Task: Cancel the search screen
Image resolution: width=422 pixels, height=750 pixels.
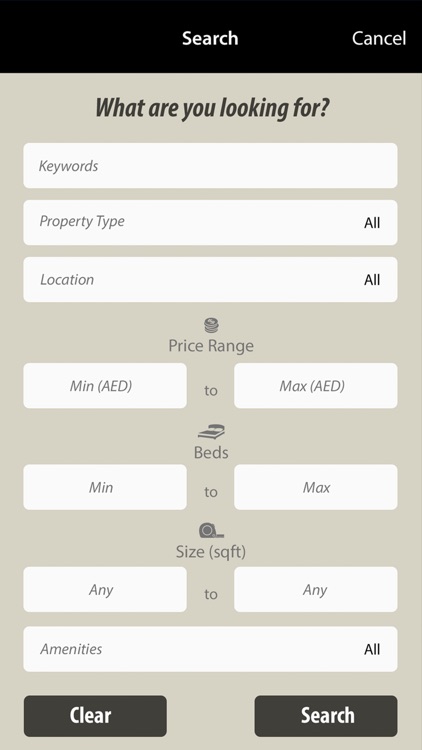Action: point(379,38)
